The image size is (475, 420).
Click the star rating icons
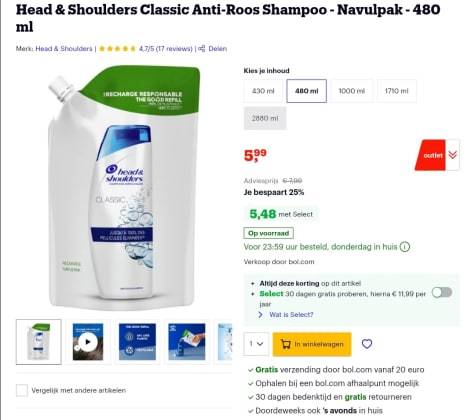[x=117, y=49]
